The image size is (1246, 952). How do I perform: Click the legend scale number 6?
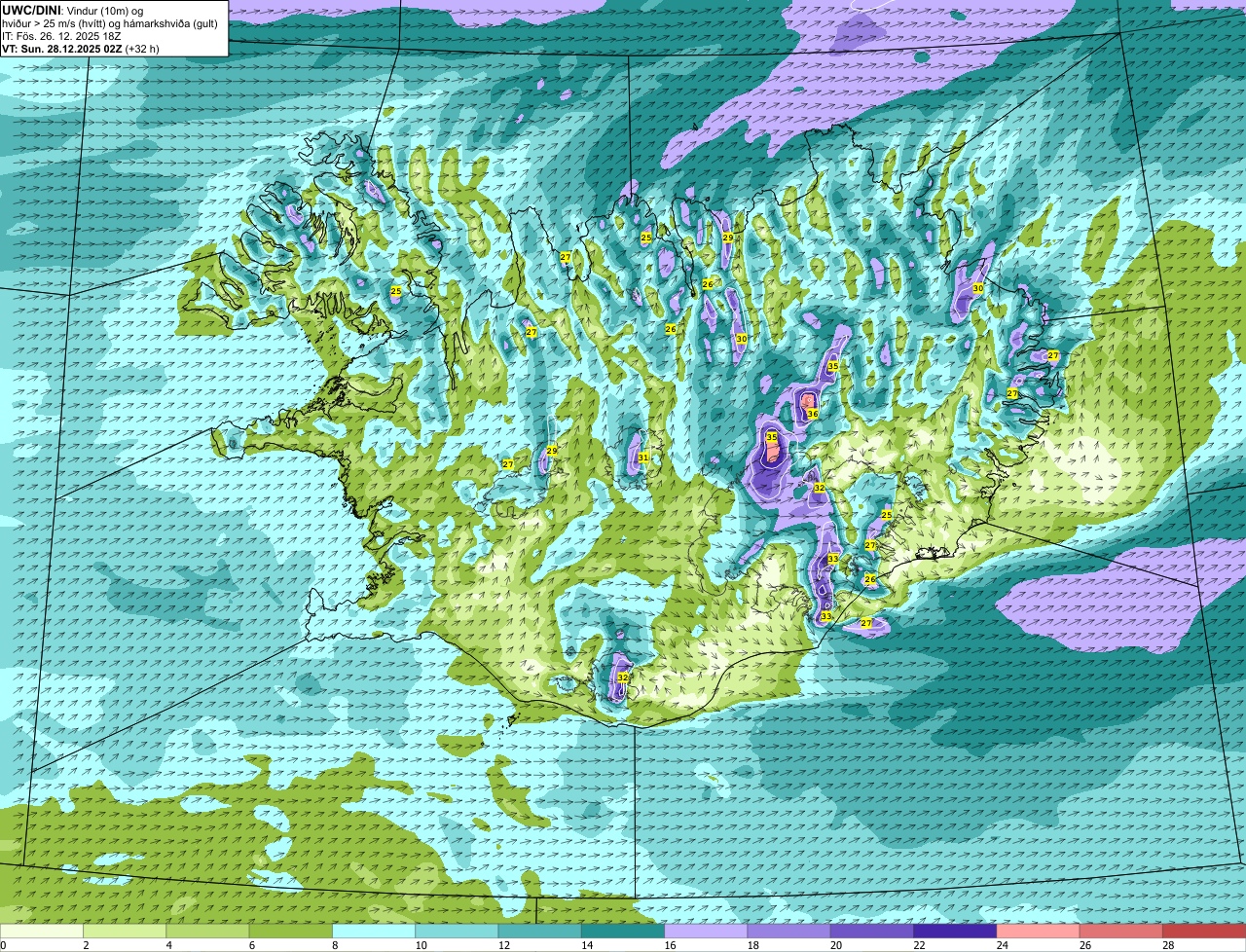(251, 945)
